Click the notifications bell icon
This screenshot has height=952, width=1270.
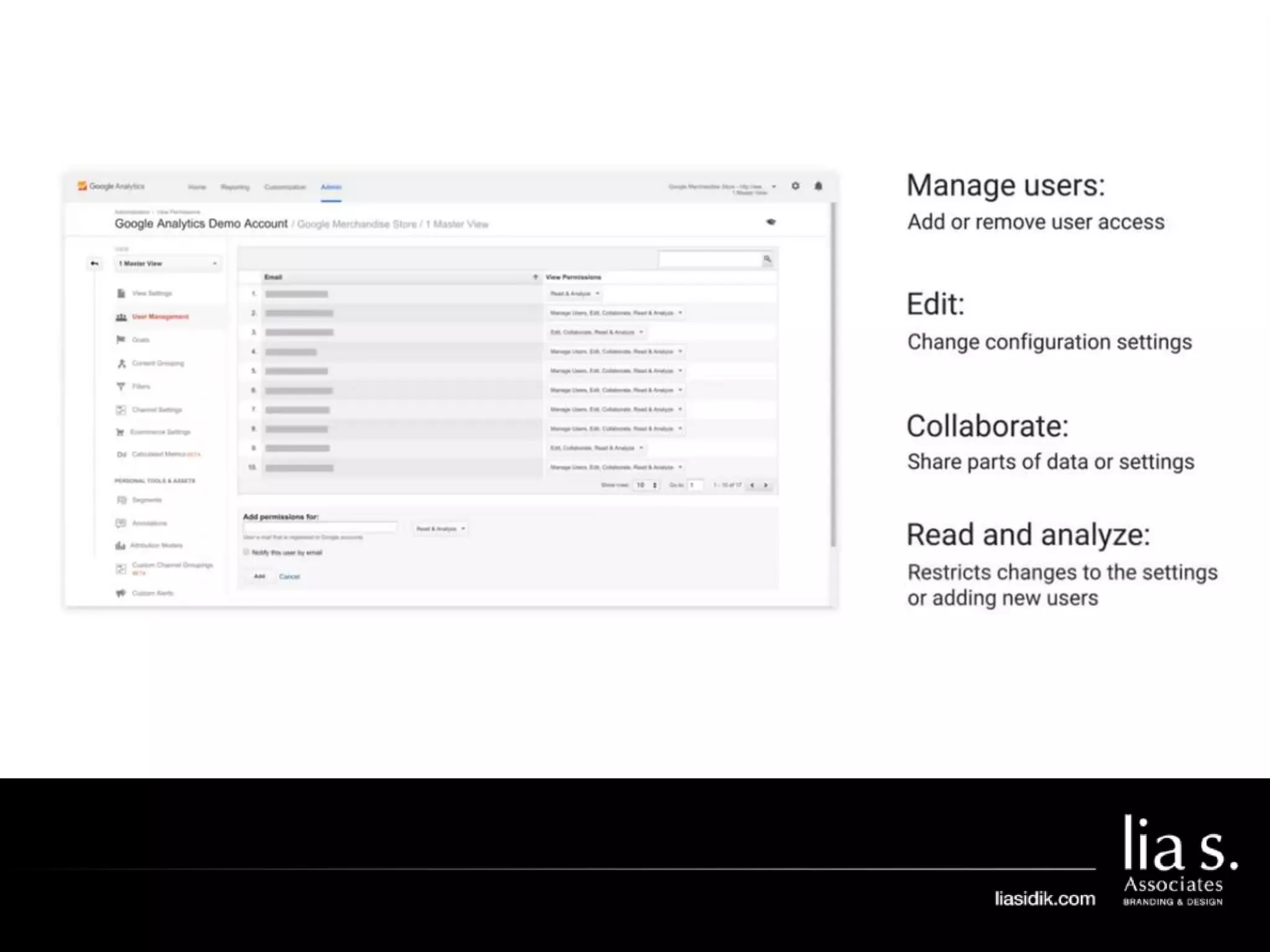819,186
